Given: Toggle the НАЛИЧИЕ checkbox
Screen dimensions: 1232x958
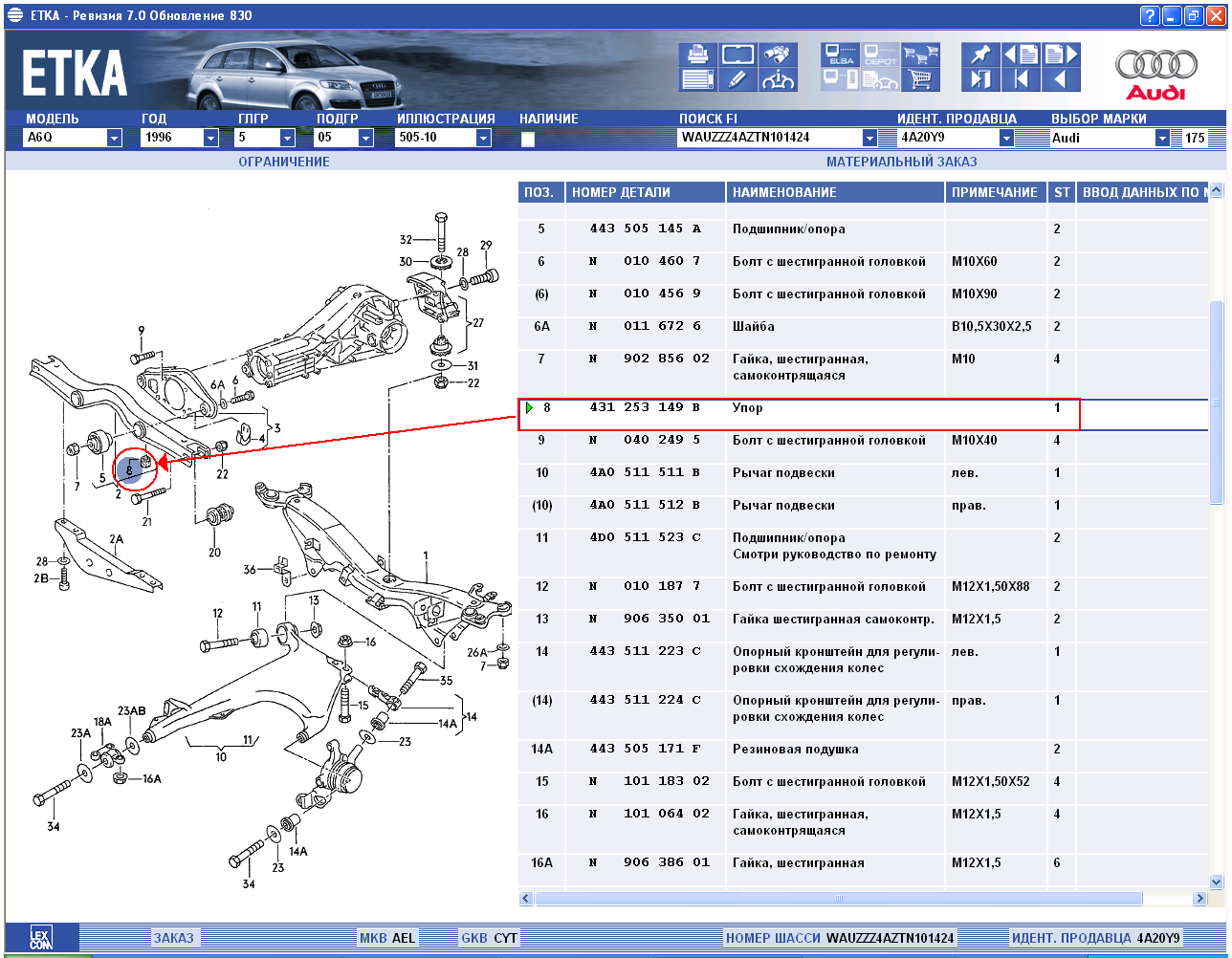Looking at the screenshot, I should [528, 140].
